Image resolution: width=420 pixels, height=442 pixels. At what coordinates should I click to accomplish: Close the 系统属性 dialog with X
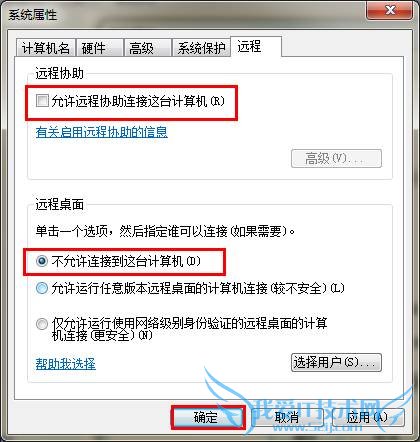pyautogui.click(x=390, y=10)
